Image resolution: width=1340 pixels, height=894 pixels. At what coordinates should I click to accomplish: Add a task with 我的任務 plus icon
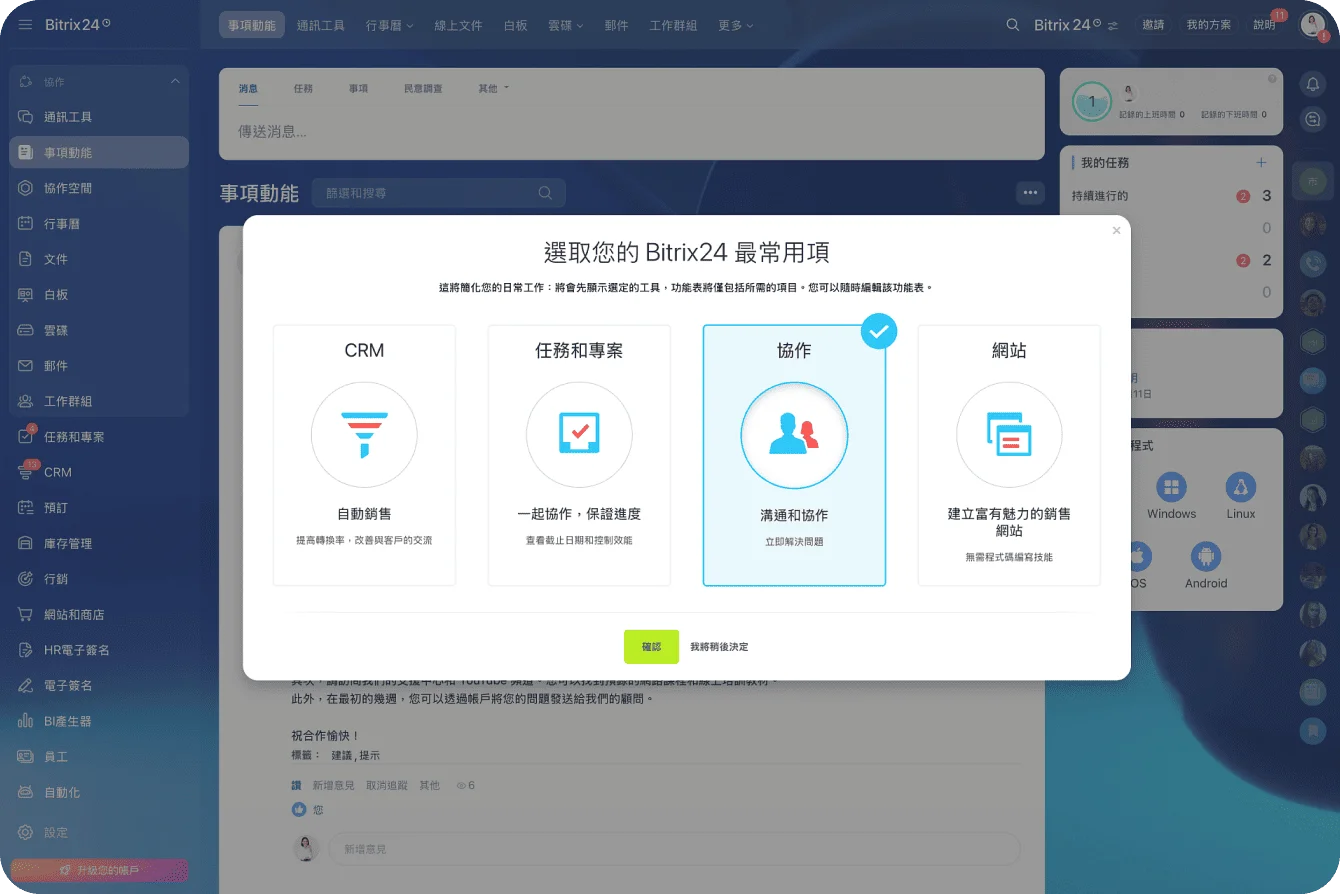click(1261, 162)
